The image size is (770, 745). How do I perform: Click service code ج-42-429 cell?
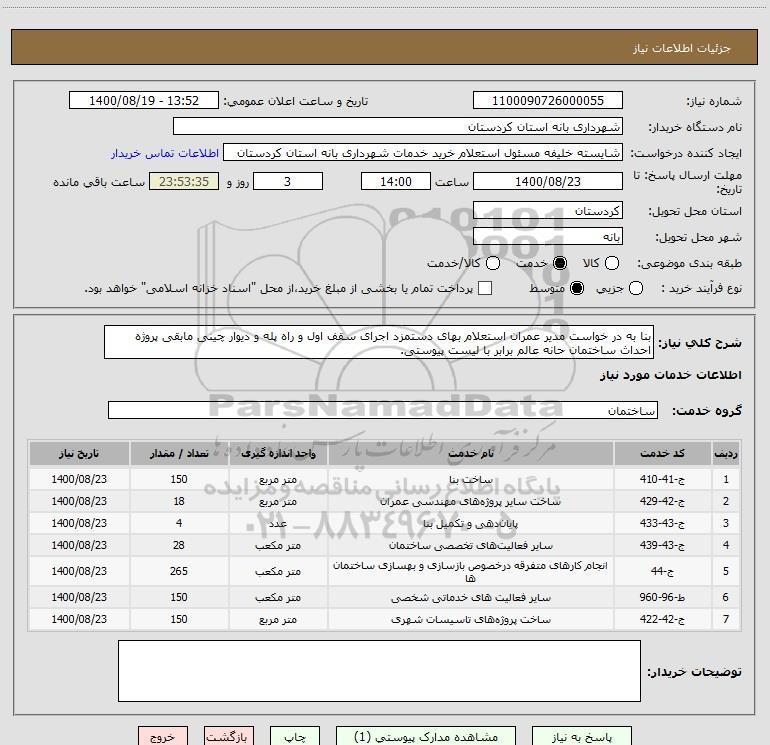coord(662,501)
